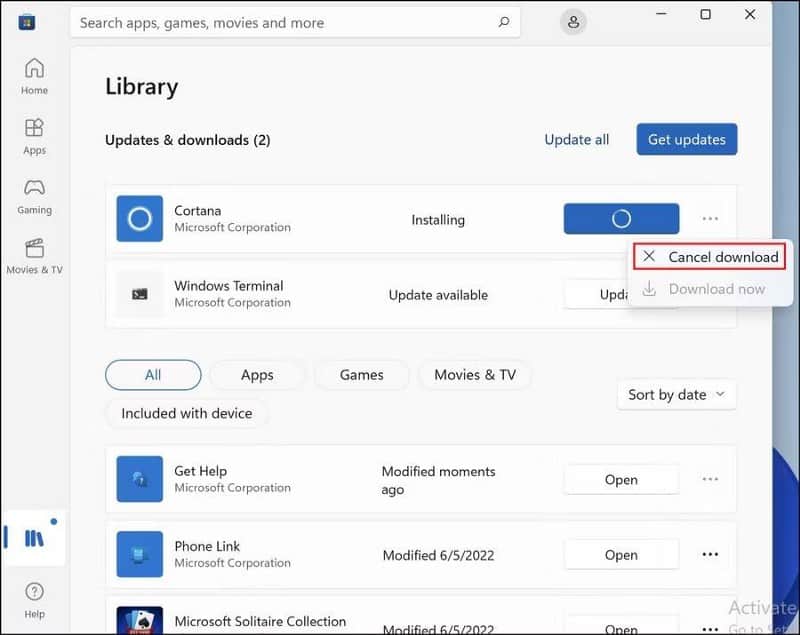Select the All filter chip
The width and height of the screenshot is (800, 635).
(x=153, y=375)
